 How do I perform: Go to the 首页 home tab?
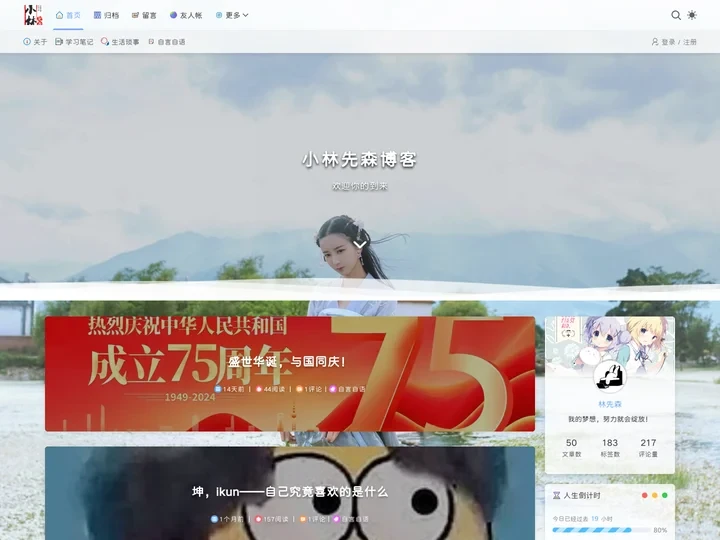[68, 15]
